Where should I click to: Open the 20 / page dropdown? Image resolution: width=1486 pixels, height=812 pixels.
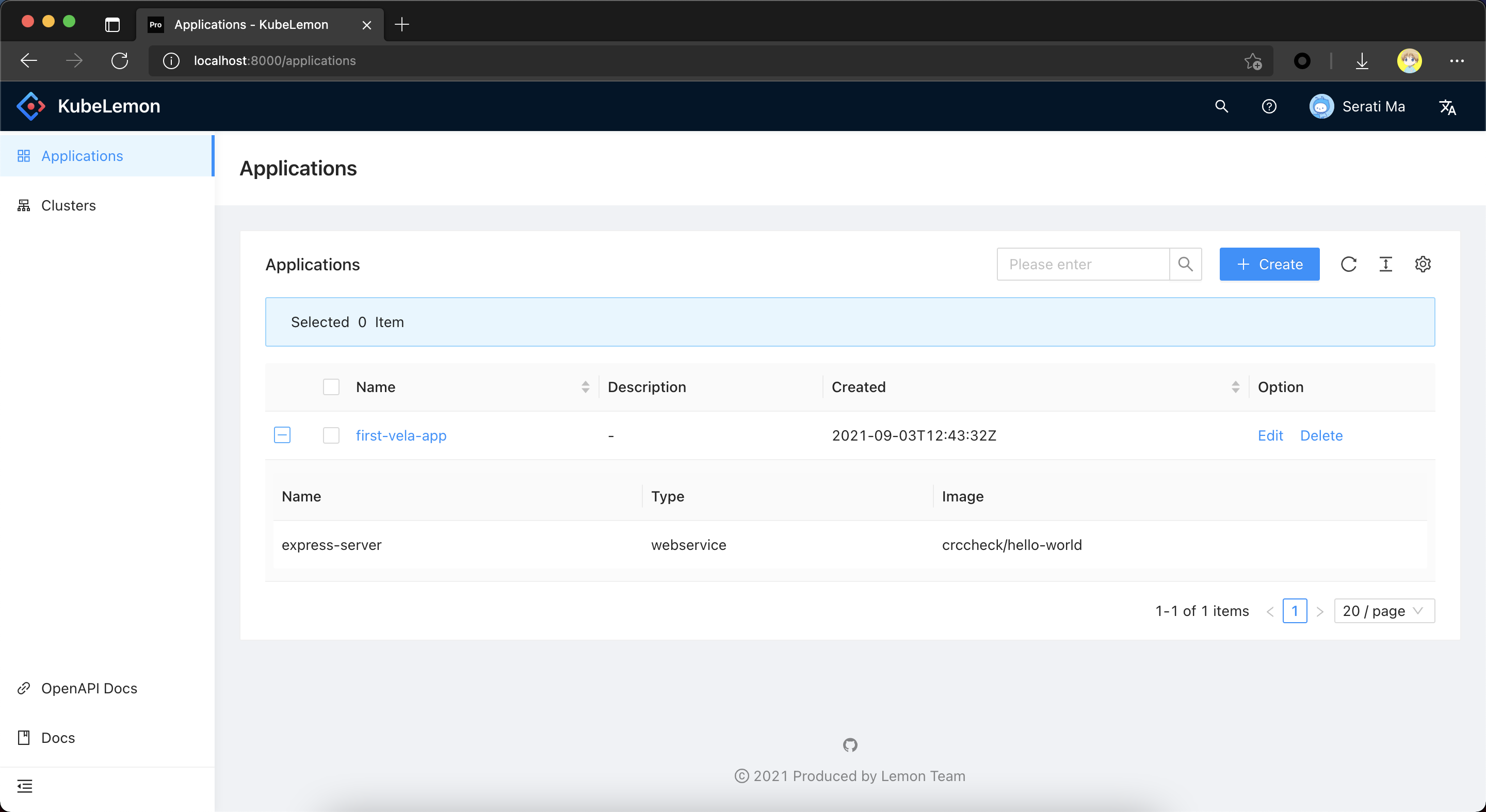pos(1384,611)
